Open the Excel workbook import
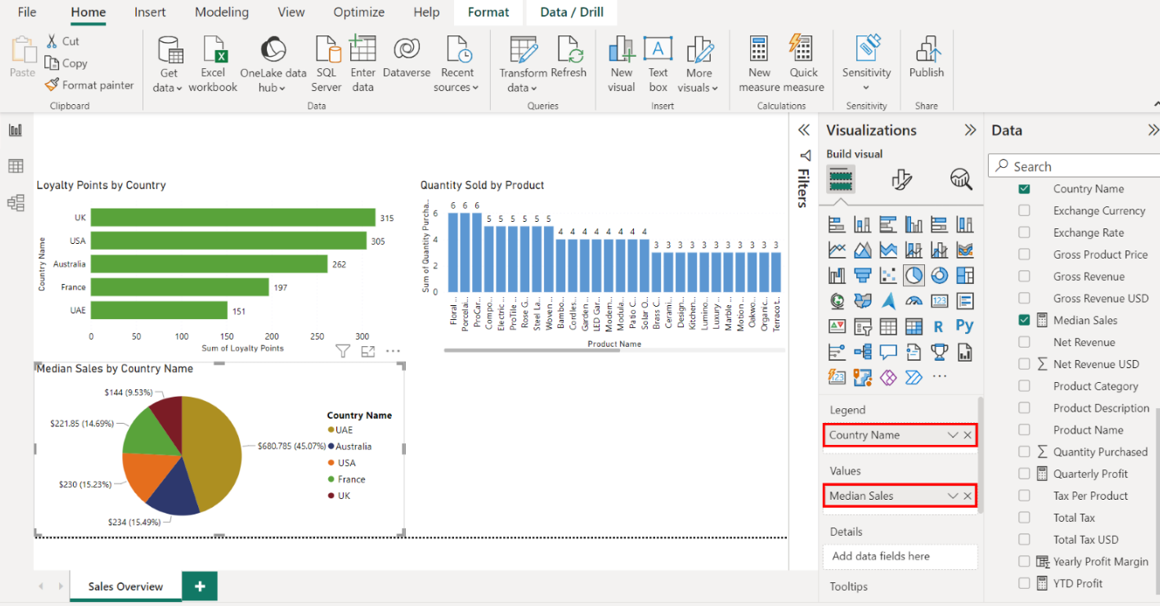Screen dimensions: 1160x606 point(213,50)
